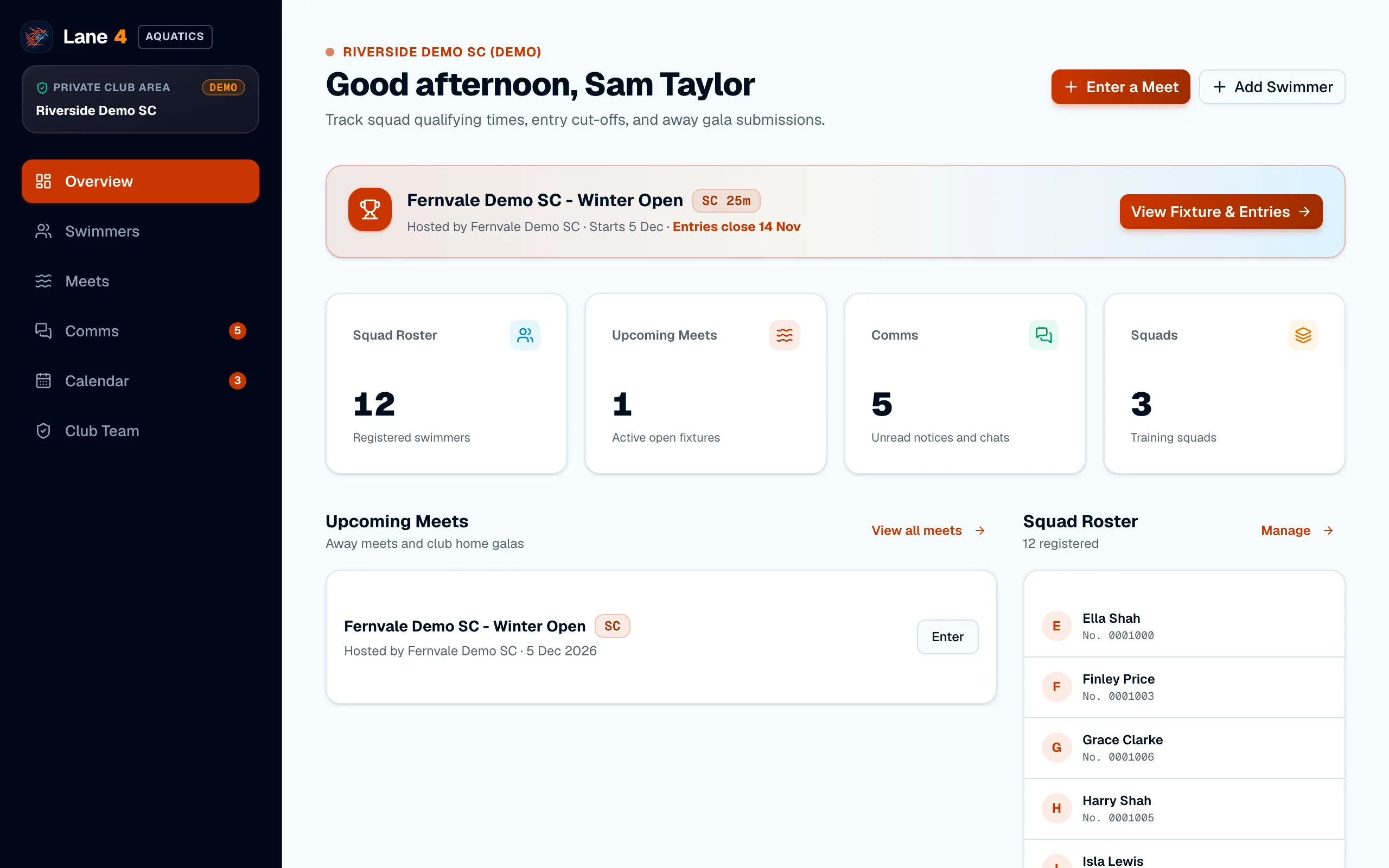Click the plus icon on Enter a Meet

[1071, 87]
